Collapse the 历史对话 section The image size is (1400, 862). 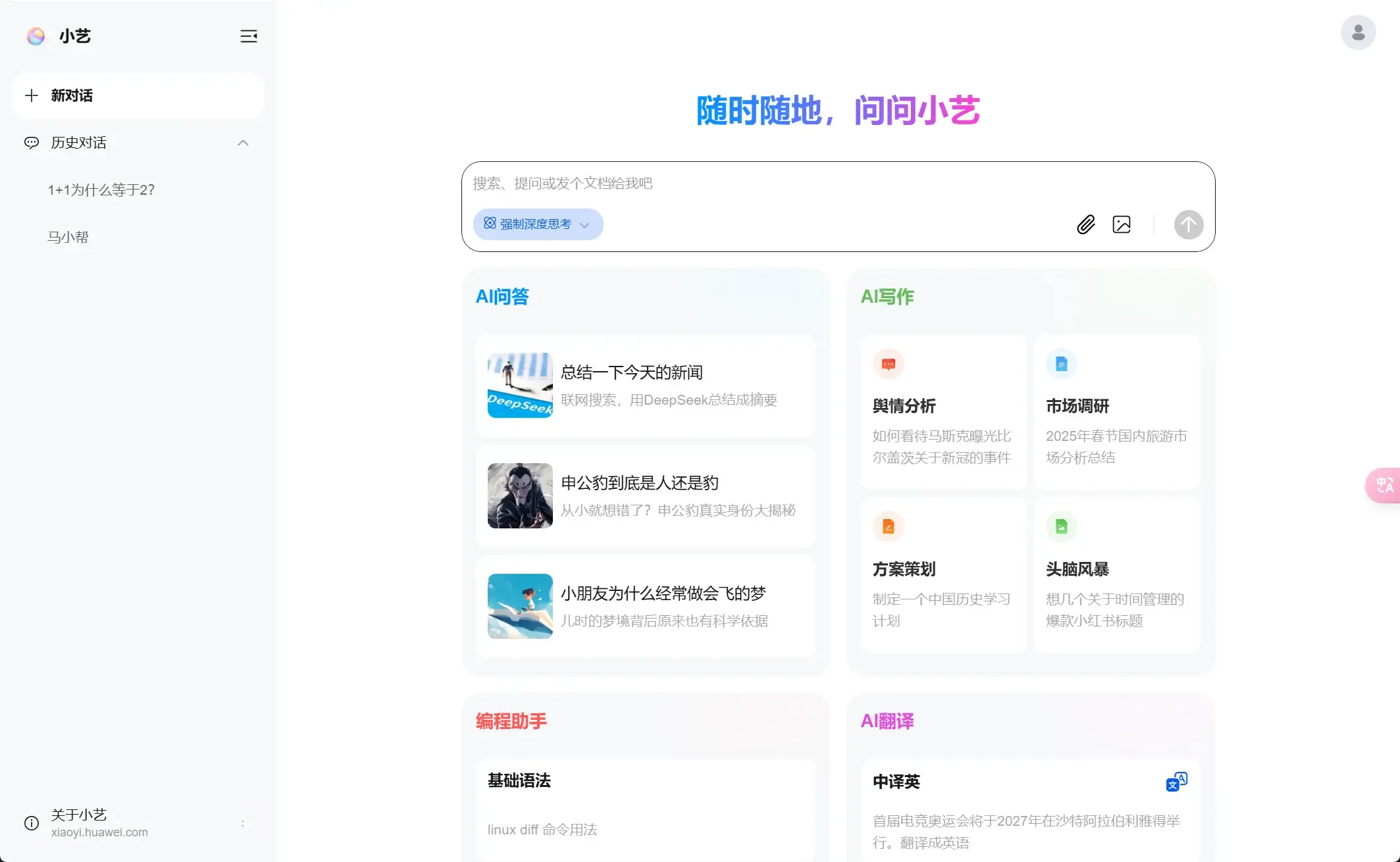point(243,143)
